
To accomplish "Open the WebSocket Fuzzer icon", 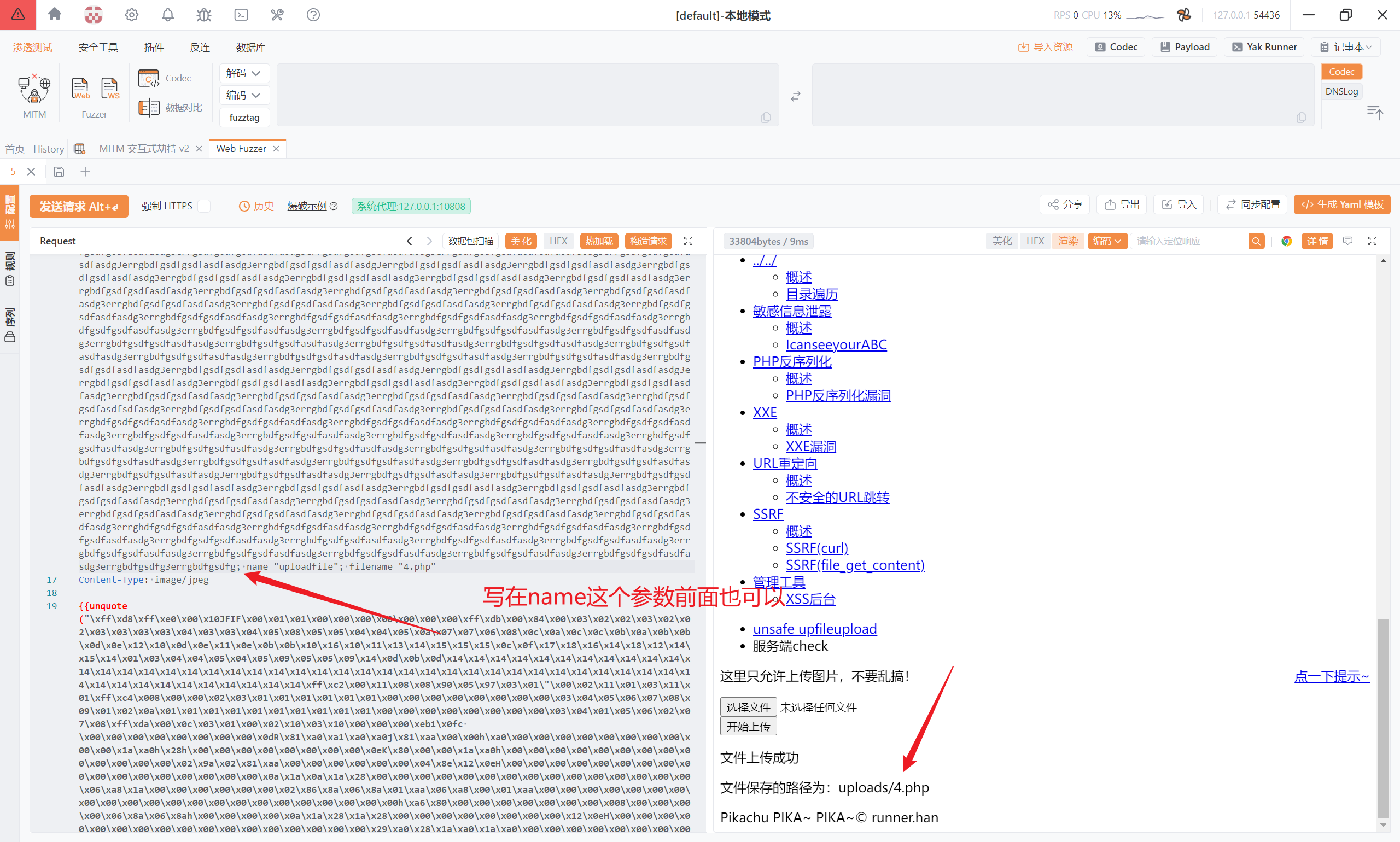I will (109, 89).
